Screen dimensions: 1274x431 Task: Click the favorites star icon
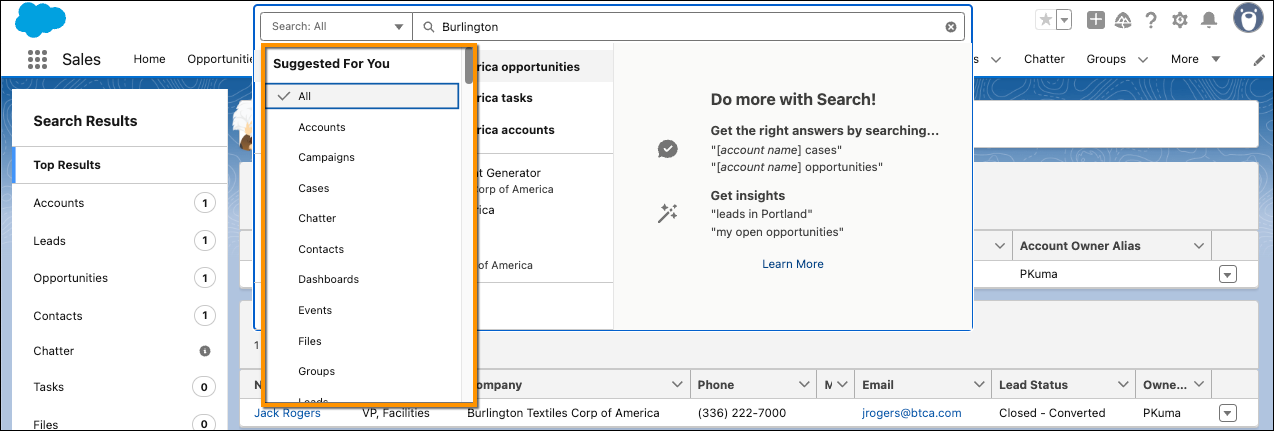pyautogui.click(x=1045, y=20)
